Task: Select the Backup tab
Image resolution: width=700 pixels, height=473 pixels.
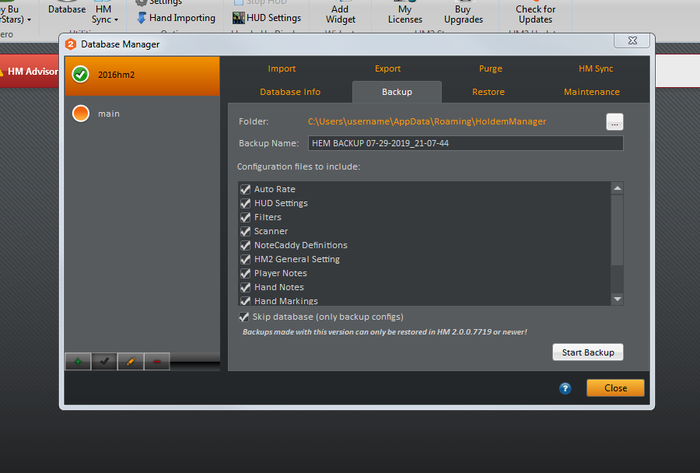Action: [x=397, y=92]
